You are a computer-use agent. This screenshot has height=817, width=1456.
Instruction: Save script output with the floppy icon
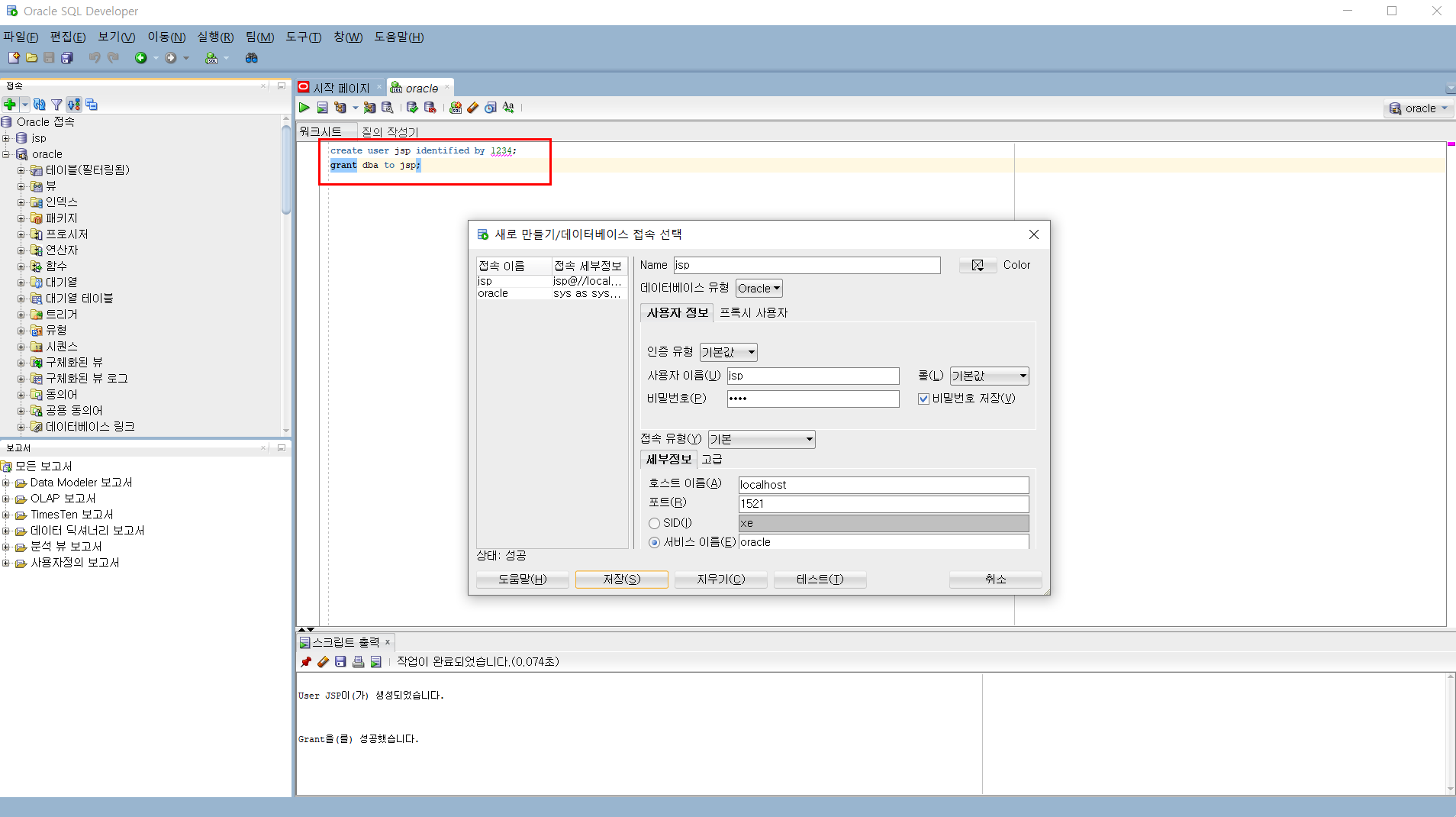click(x=340, y=662)
